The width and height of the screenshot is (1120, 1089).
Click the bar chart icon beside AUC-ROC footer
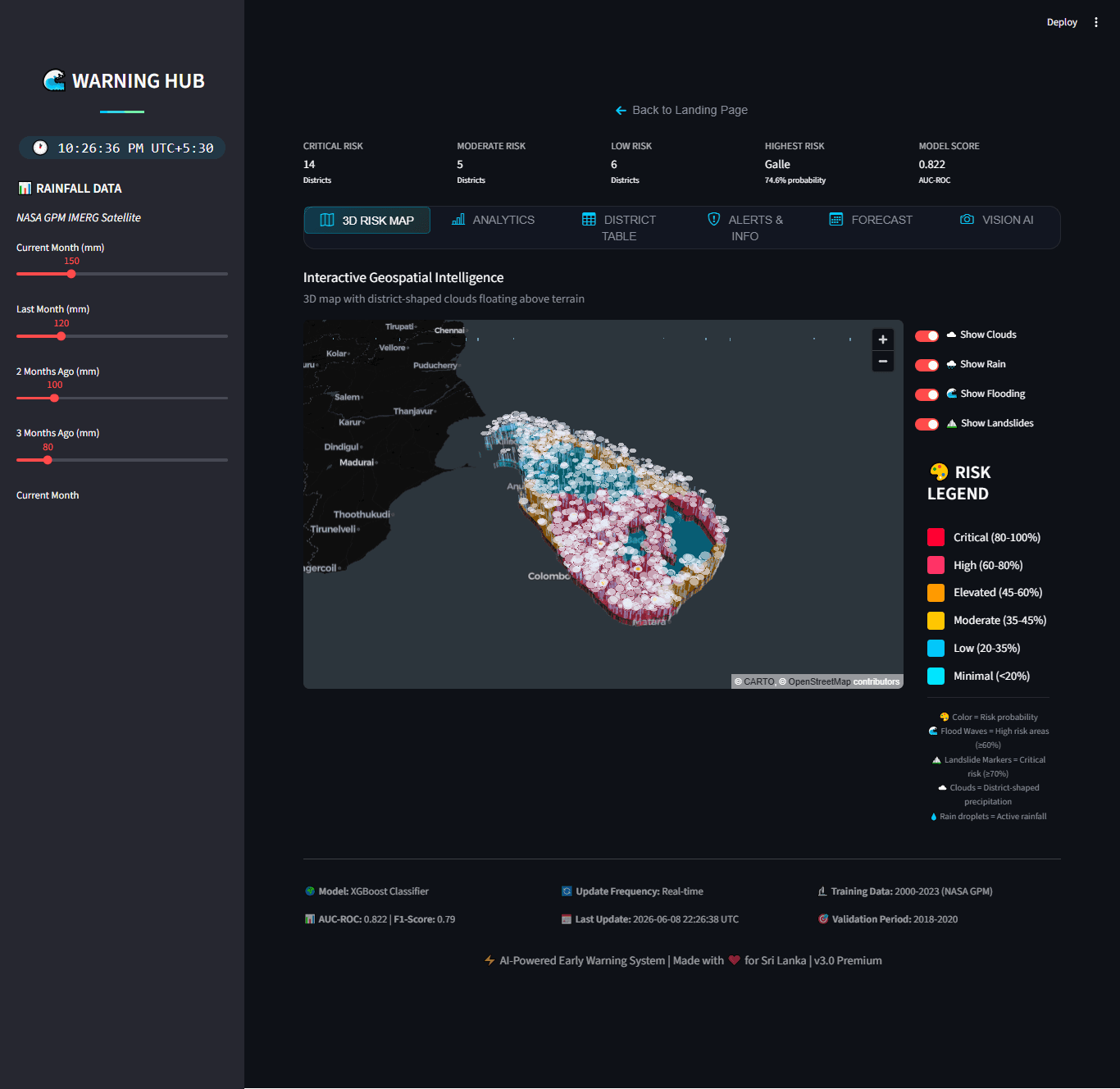(x=310, y=919)
